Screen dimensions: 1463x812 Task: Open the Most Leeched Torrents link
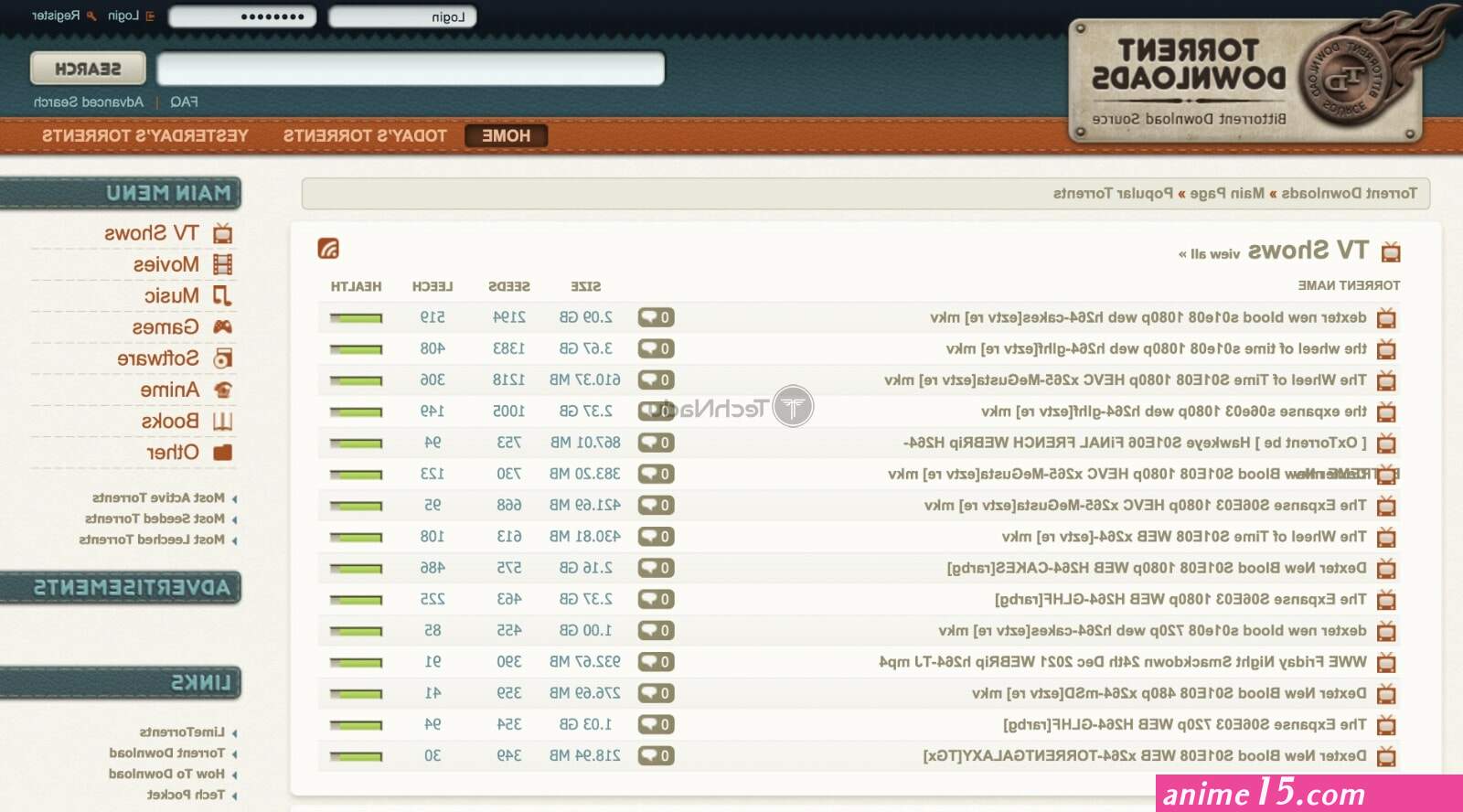point(152,540)
